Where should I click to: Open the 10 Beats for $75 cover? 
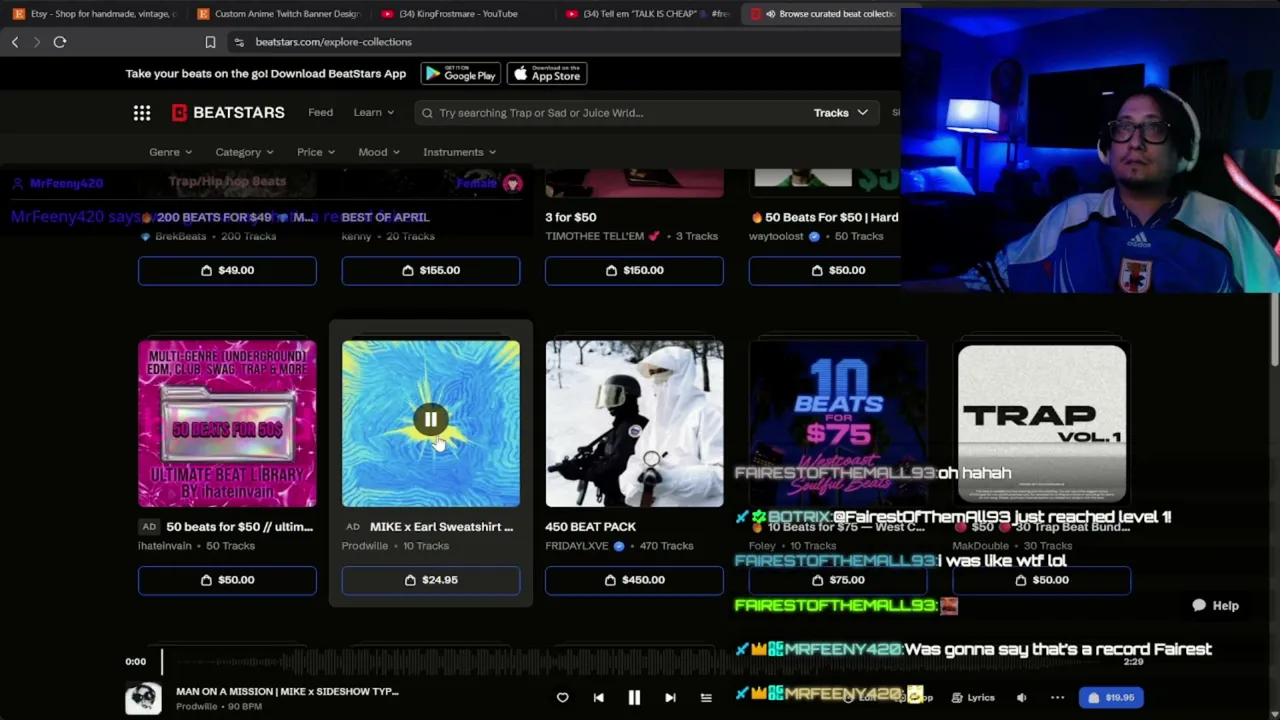click(x=838, y=424)
